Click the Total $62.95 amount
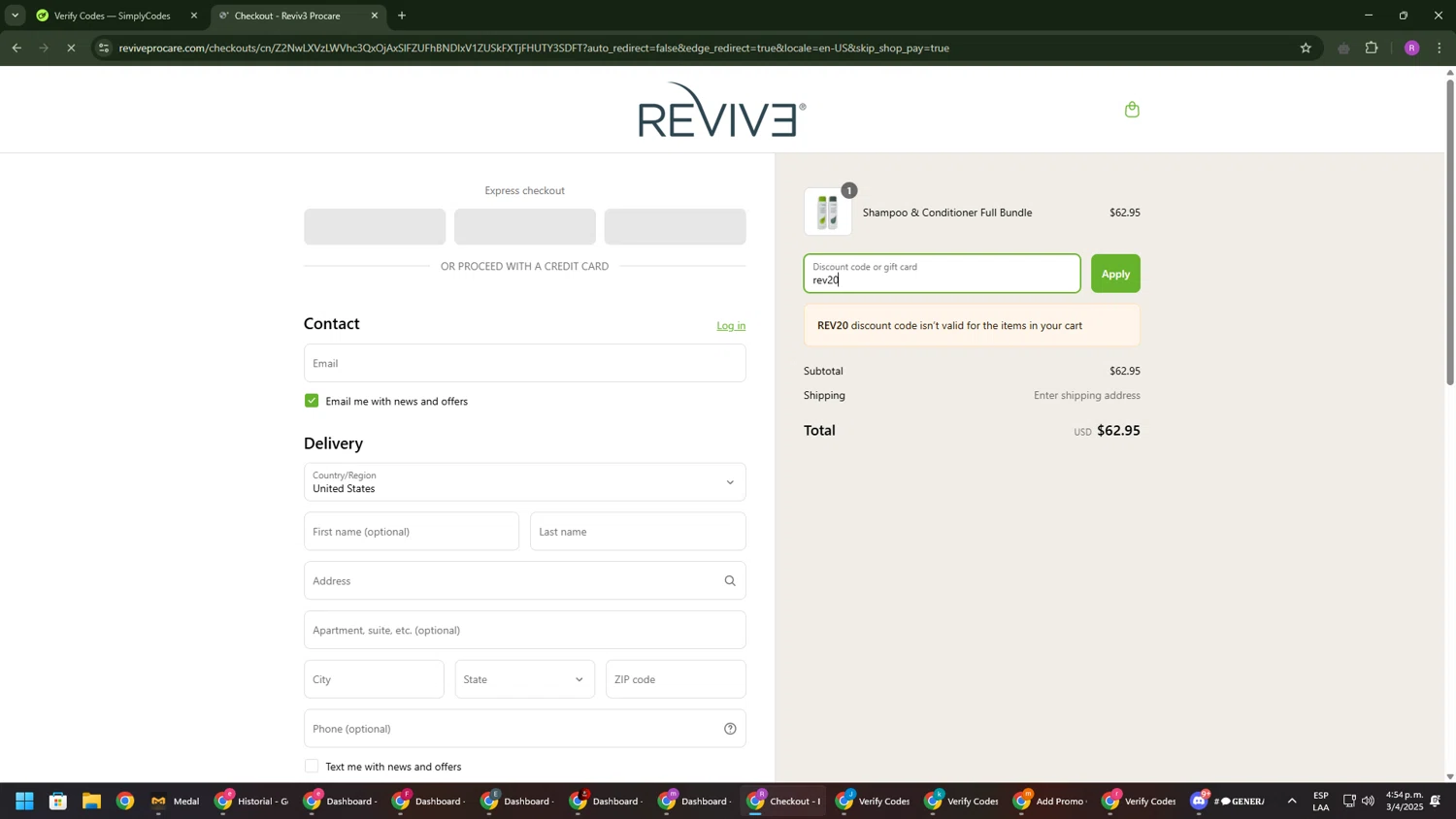Viewport: 1456px width, 819px height. (1118, 431)
